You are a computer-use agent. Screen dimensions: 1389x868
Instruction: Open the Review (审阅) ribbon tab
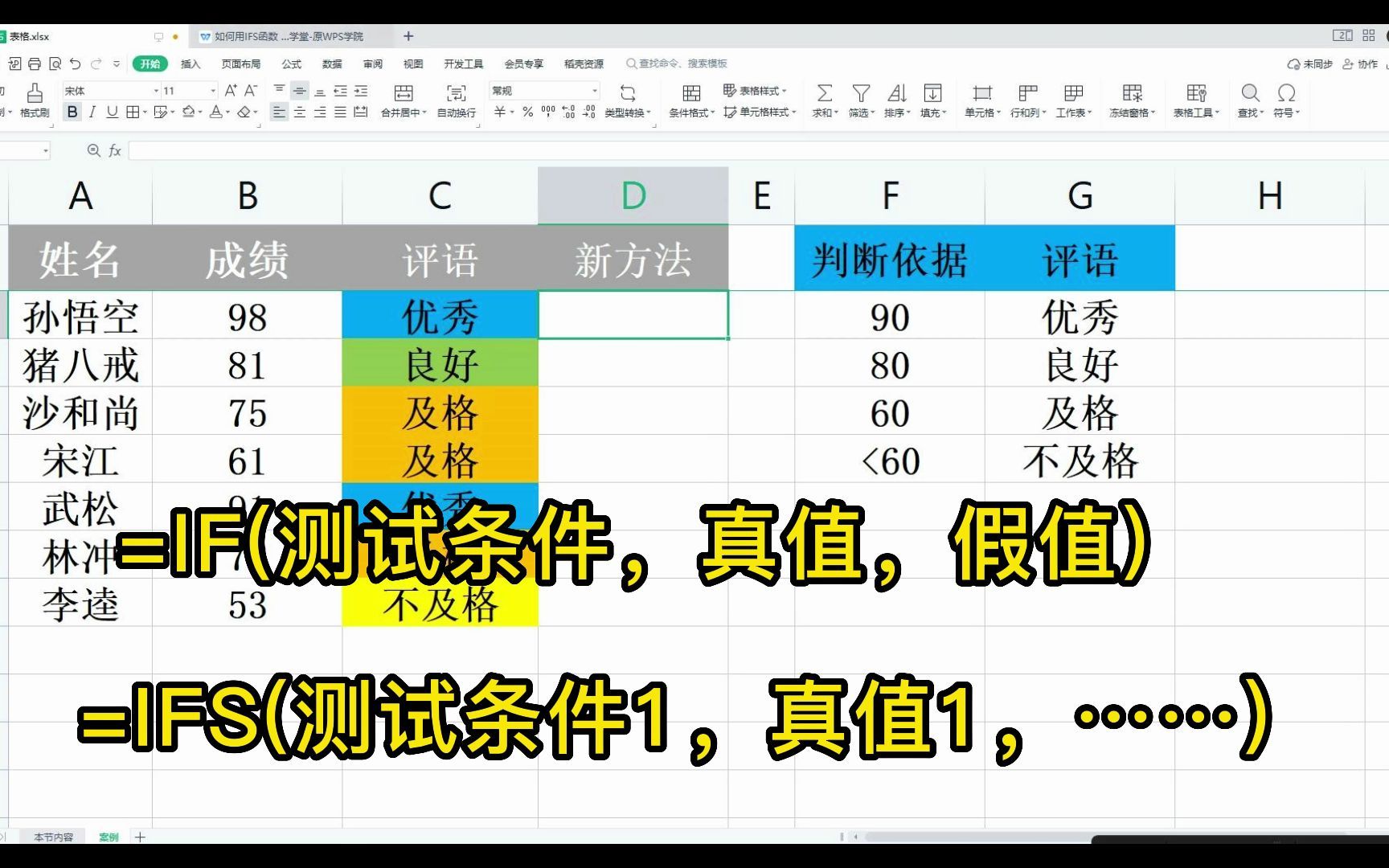tap(373, 63)
